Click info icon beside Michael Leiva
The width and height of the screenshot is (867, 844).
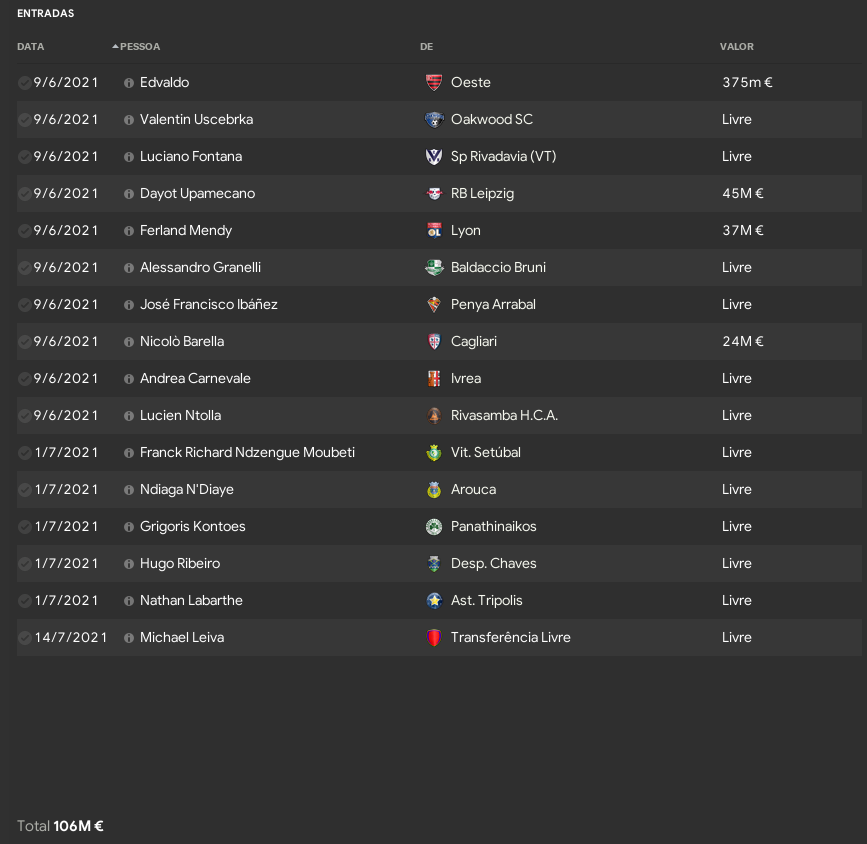(129, 638)
